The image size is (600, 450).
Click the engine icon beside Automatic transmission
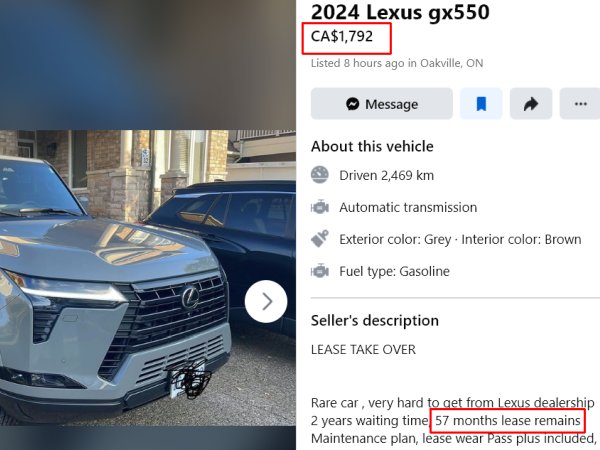(320, 207)
